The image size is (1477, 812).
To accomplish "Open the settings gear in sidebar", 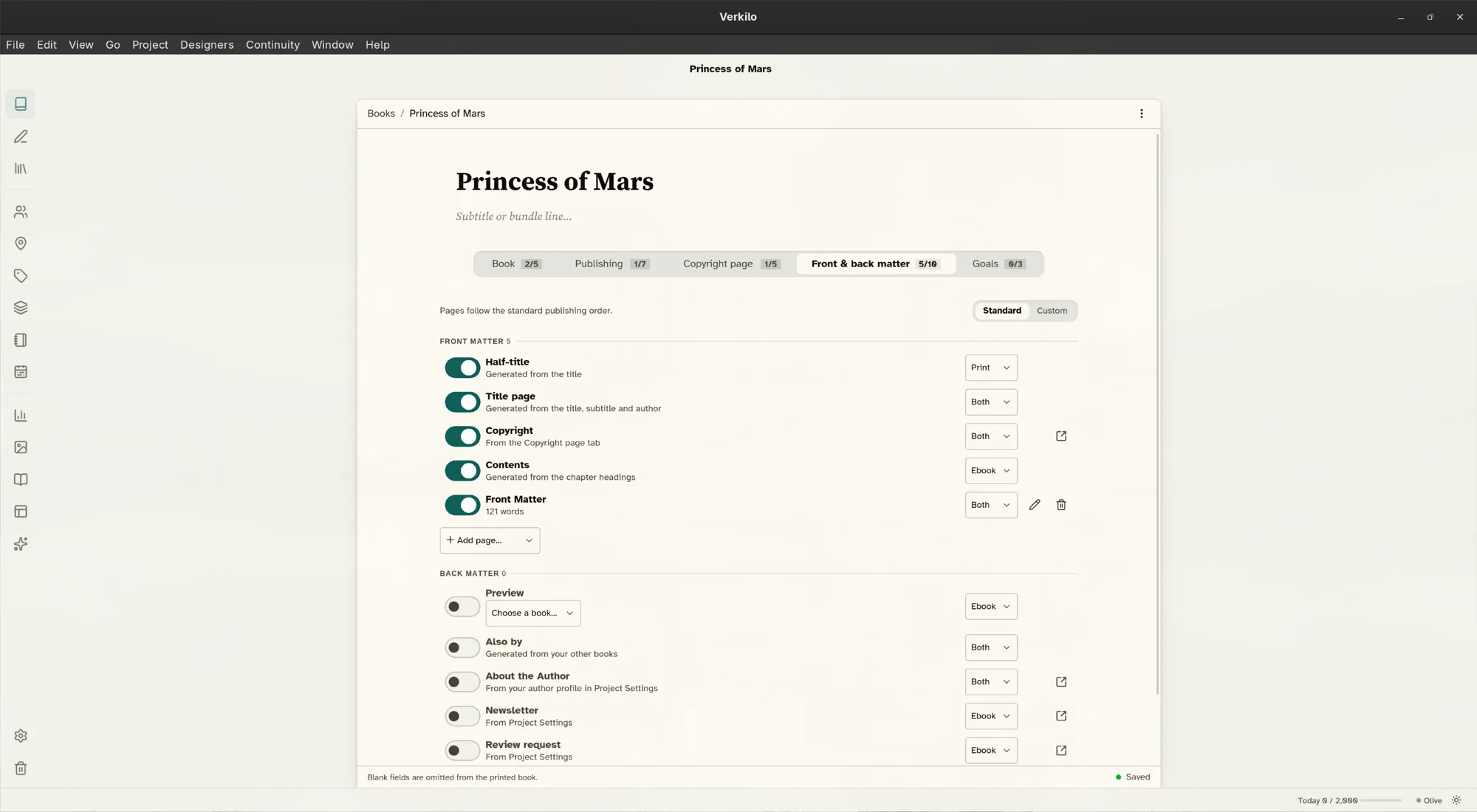I will [21, 736].
